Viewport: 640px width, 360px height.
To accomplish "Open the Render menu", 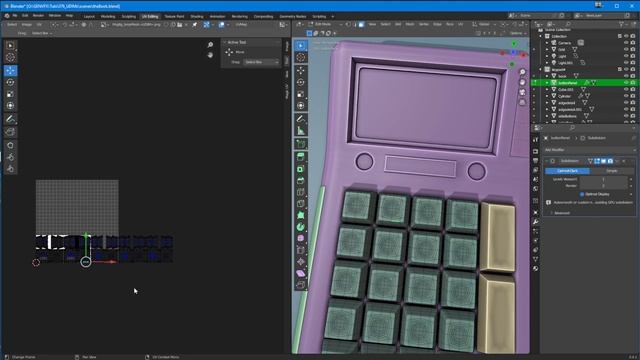I will 38,16.
